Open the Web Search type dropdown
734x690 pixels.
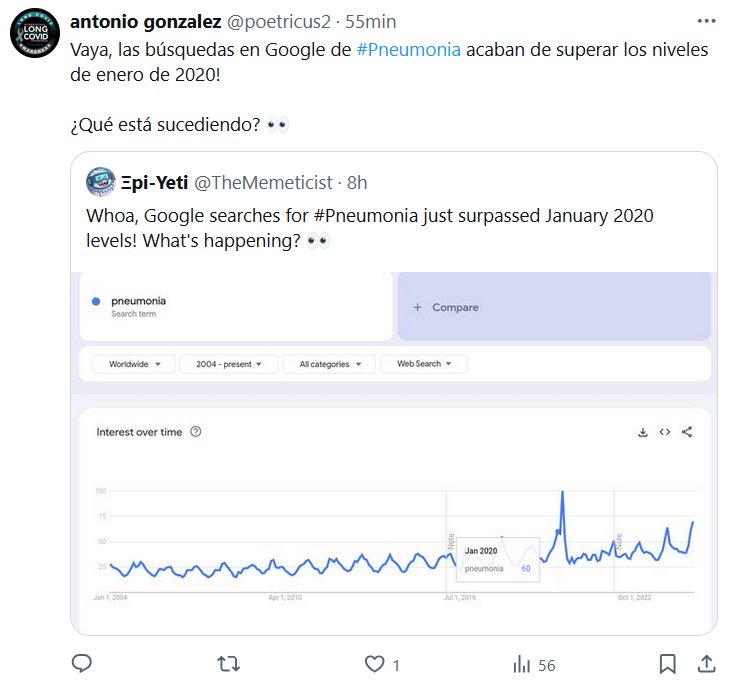pyautogui.click(x=425, y=364)
